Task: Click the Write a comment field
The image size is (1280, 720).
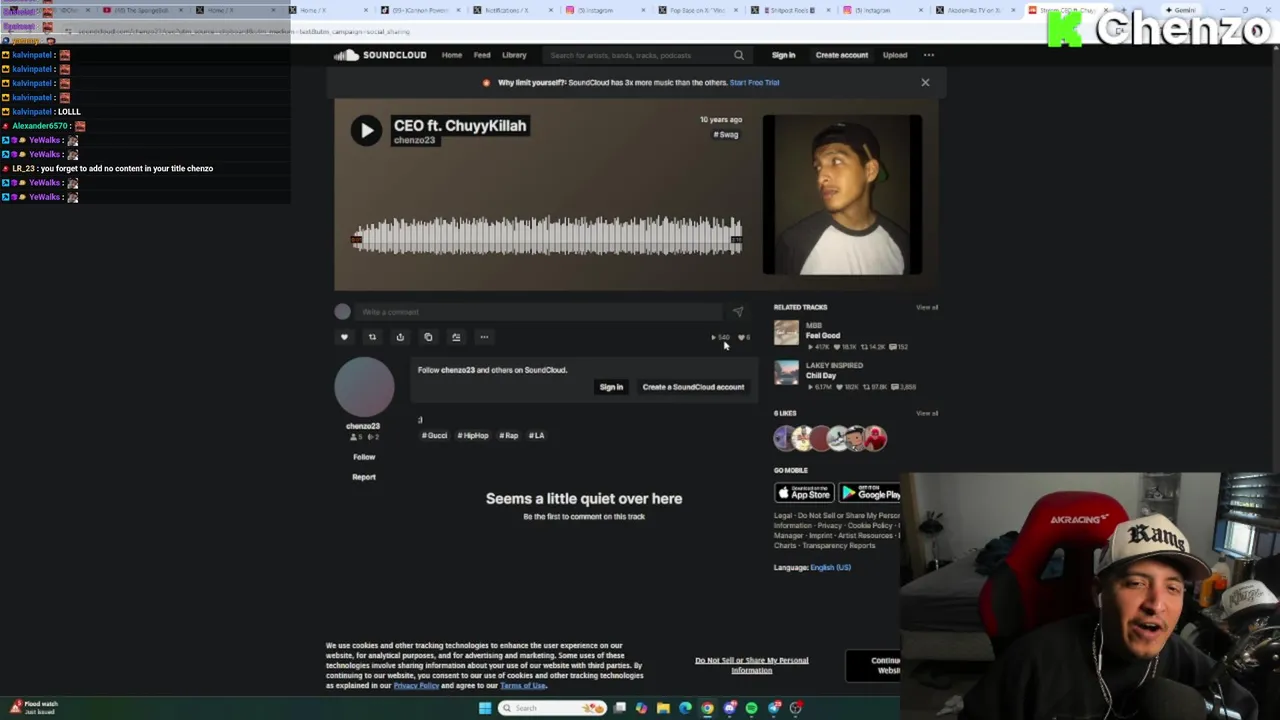Action: (540, 312)
